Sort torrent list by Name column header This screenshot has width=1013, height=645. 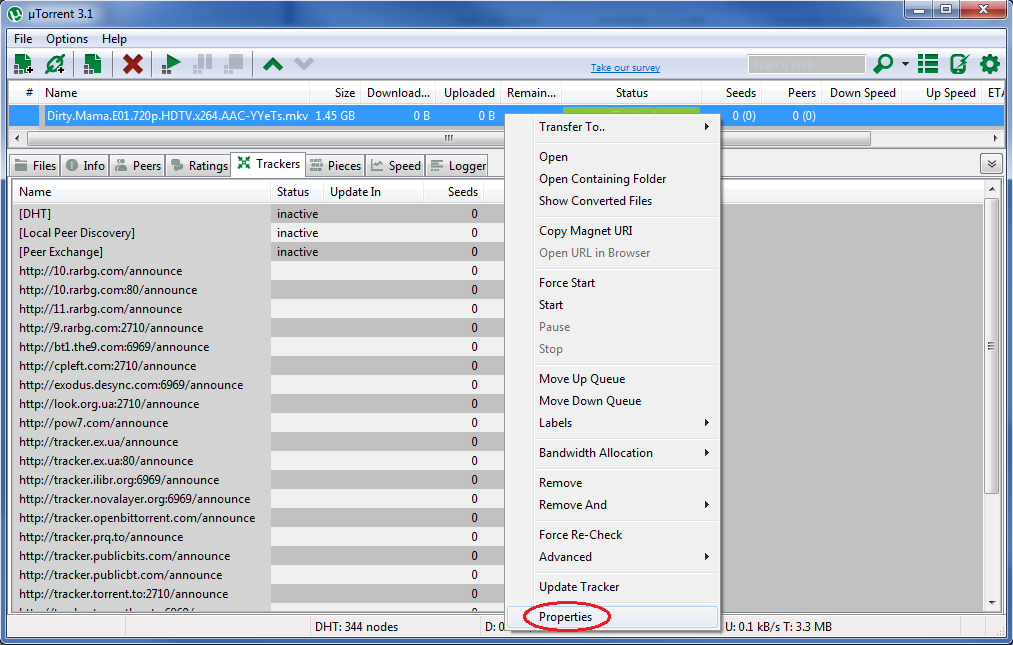click(174, 93)
